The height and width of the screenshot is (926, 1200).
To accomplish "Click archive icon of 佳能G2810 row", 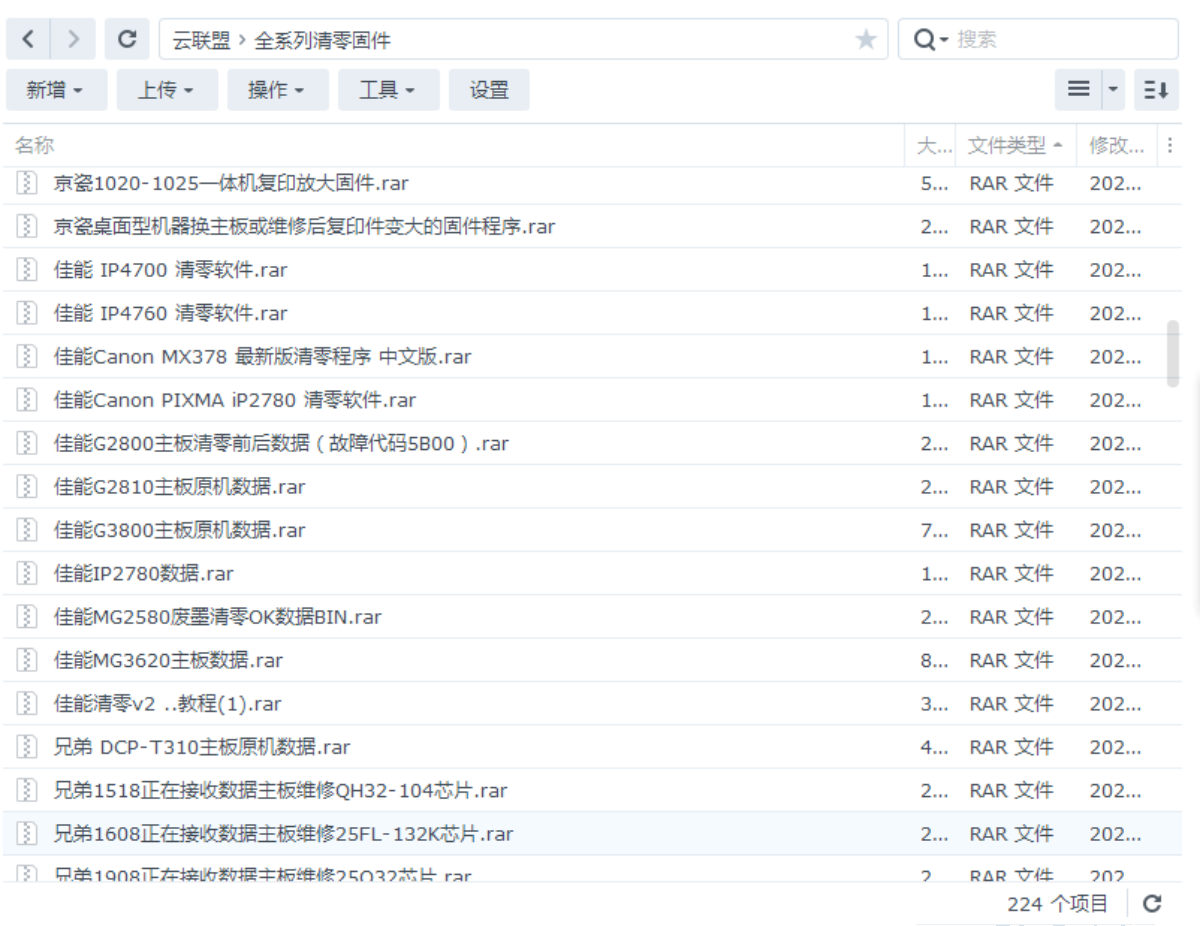I will 27,487.
